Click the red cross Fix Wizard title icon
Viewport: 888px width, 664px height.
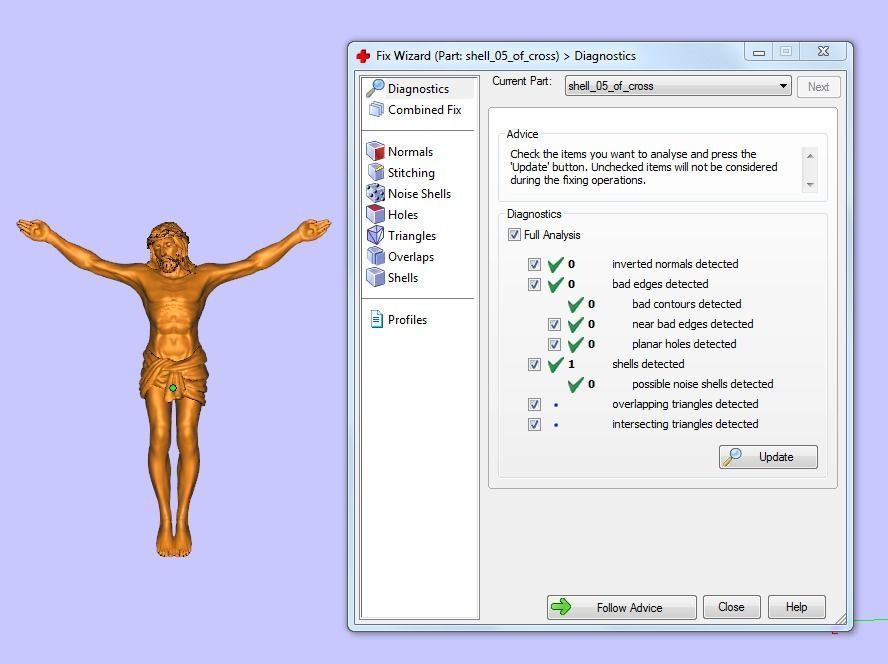click(x=363, y=56)
